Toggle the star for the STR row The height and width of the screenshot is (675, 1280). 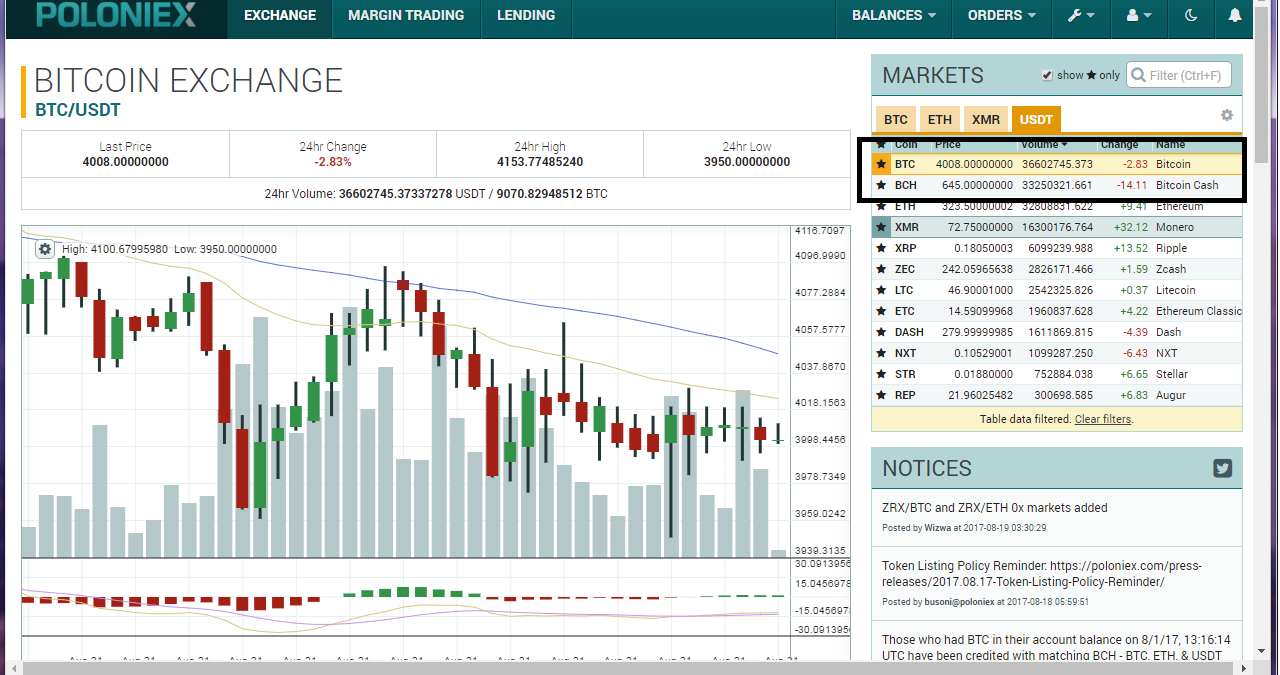click(881, 374)
